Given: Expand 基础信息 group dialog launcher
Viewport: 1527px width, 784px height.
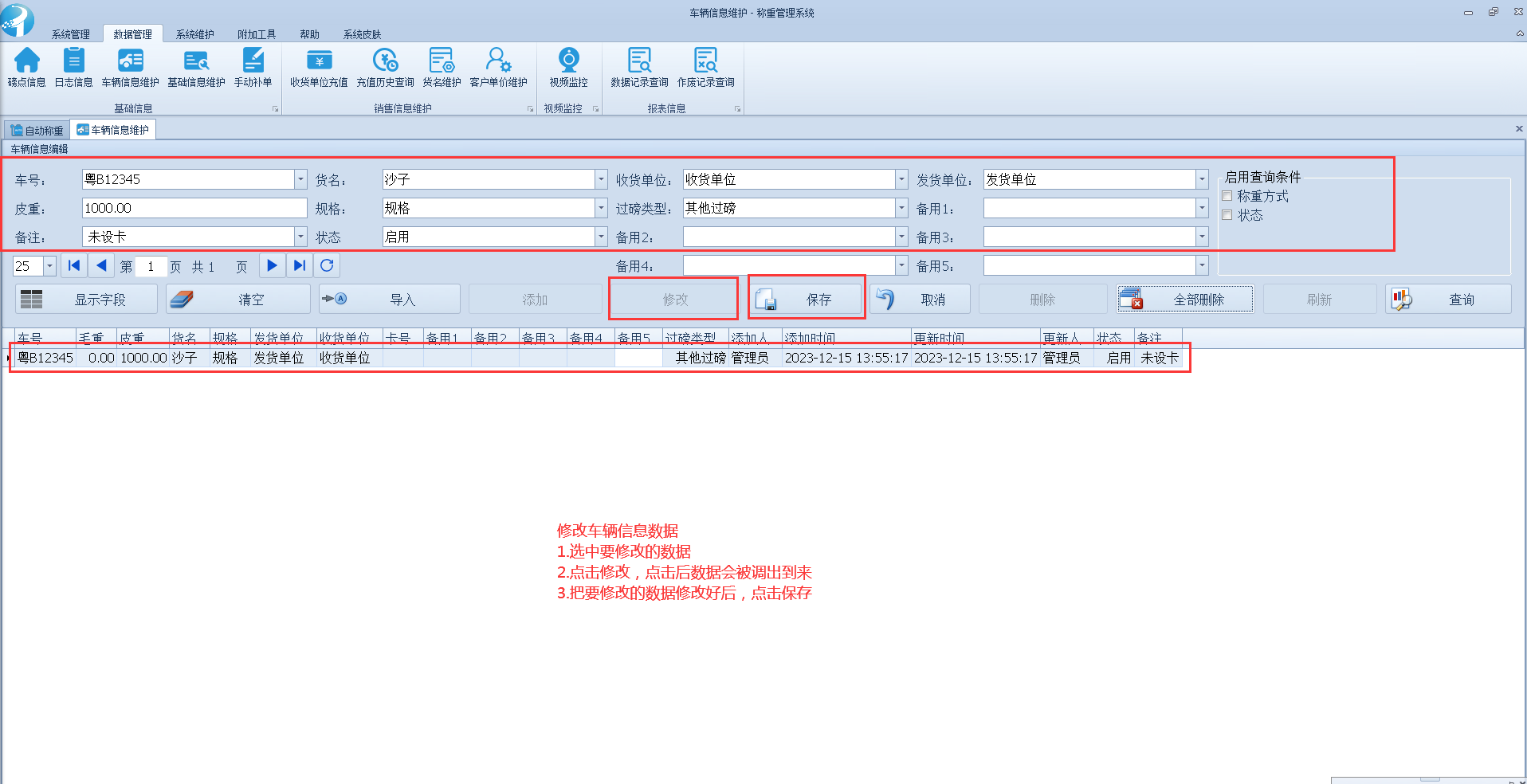Looking at the screenshot, I should tap(276, 109).
